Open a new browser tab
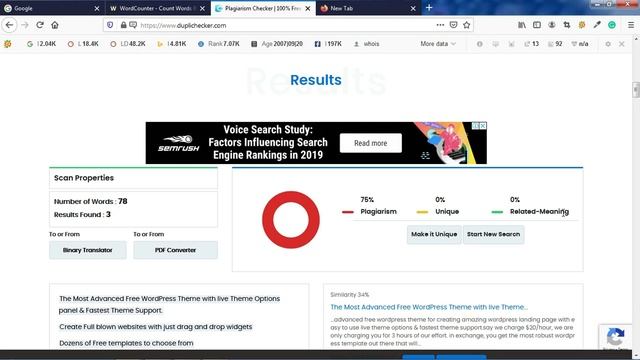Screen dimensions: 640x360 [429, 8]
